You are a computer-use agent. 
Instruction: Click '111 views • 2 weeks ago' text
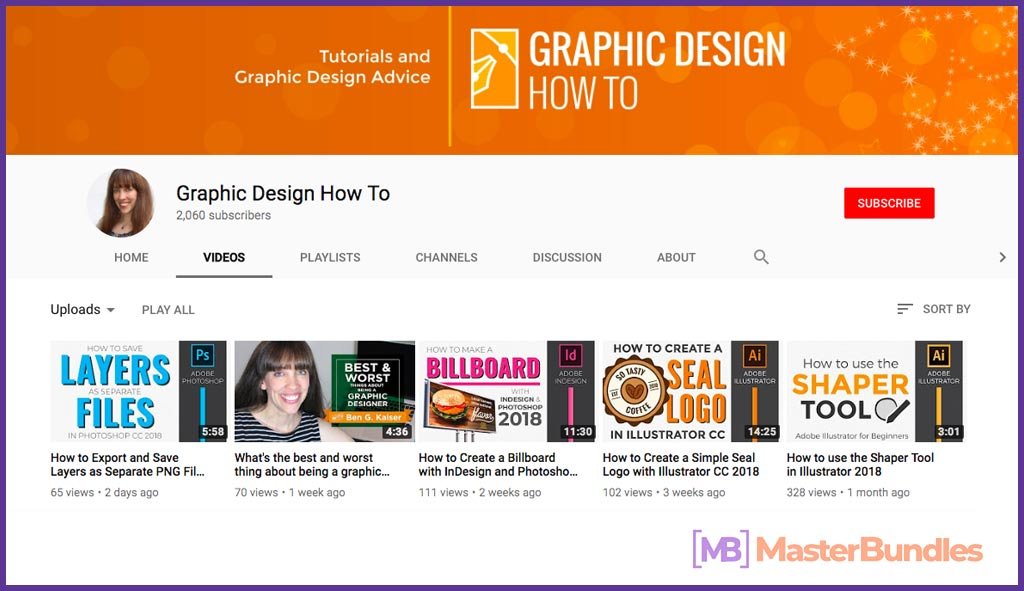click(x=480, y=492)
